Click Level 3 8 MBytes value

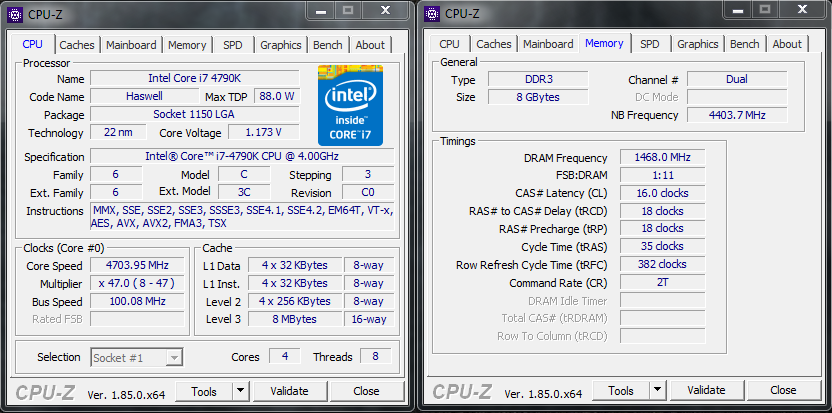coord(294,319)
